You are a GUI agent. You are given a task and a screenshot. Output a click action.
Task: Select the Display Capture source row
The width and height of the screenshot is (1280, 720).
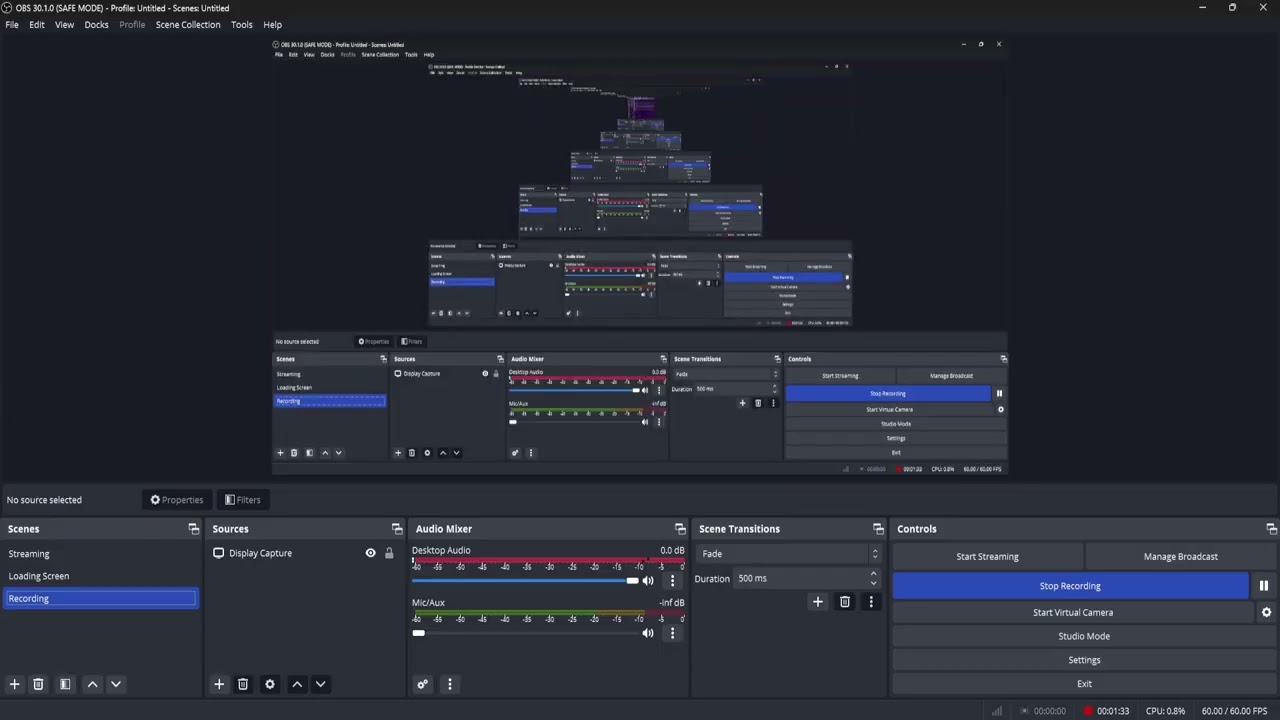click(x=304, y=553)
